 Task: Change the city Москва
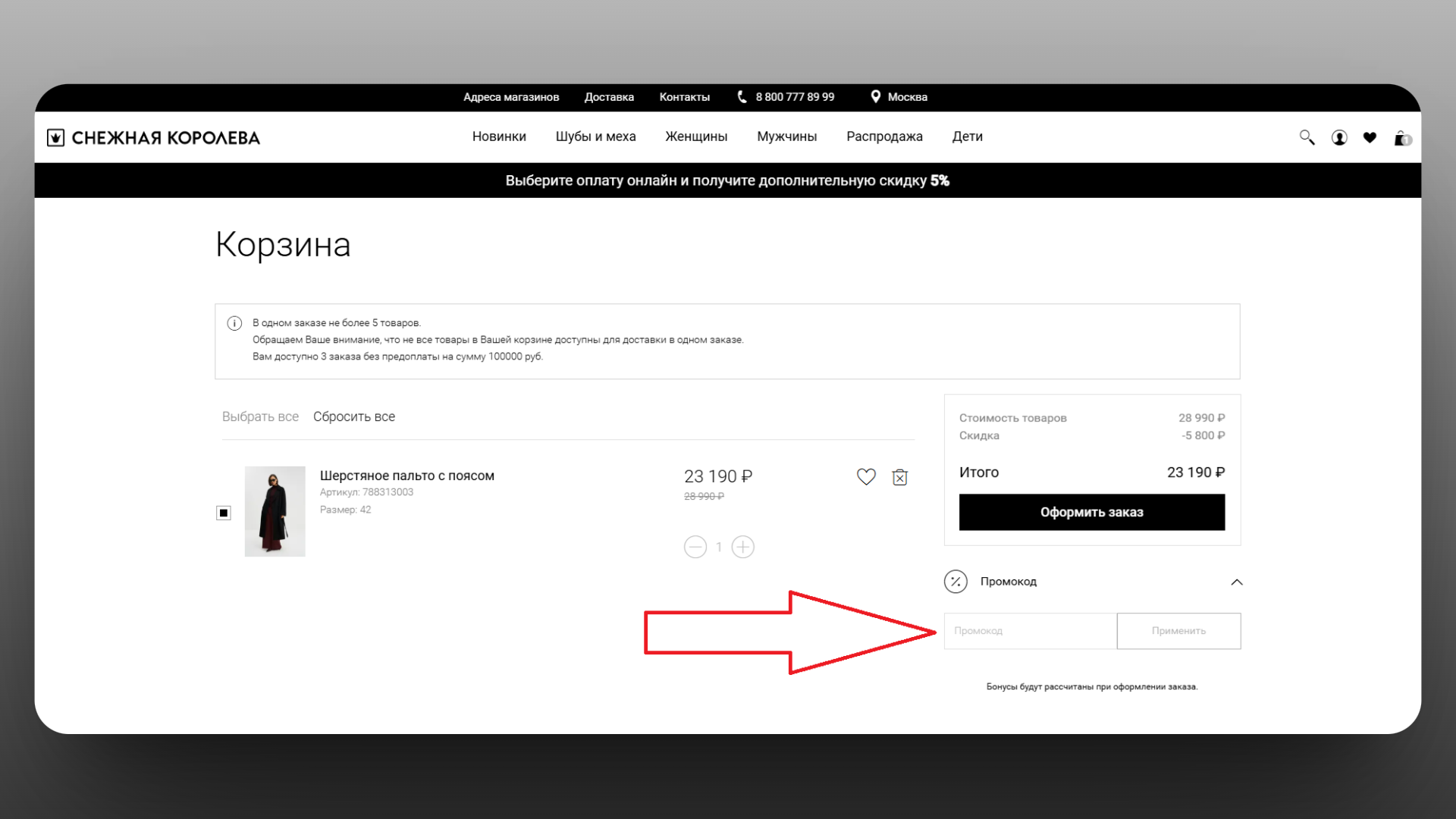tap(908, 97)
